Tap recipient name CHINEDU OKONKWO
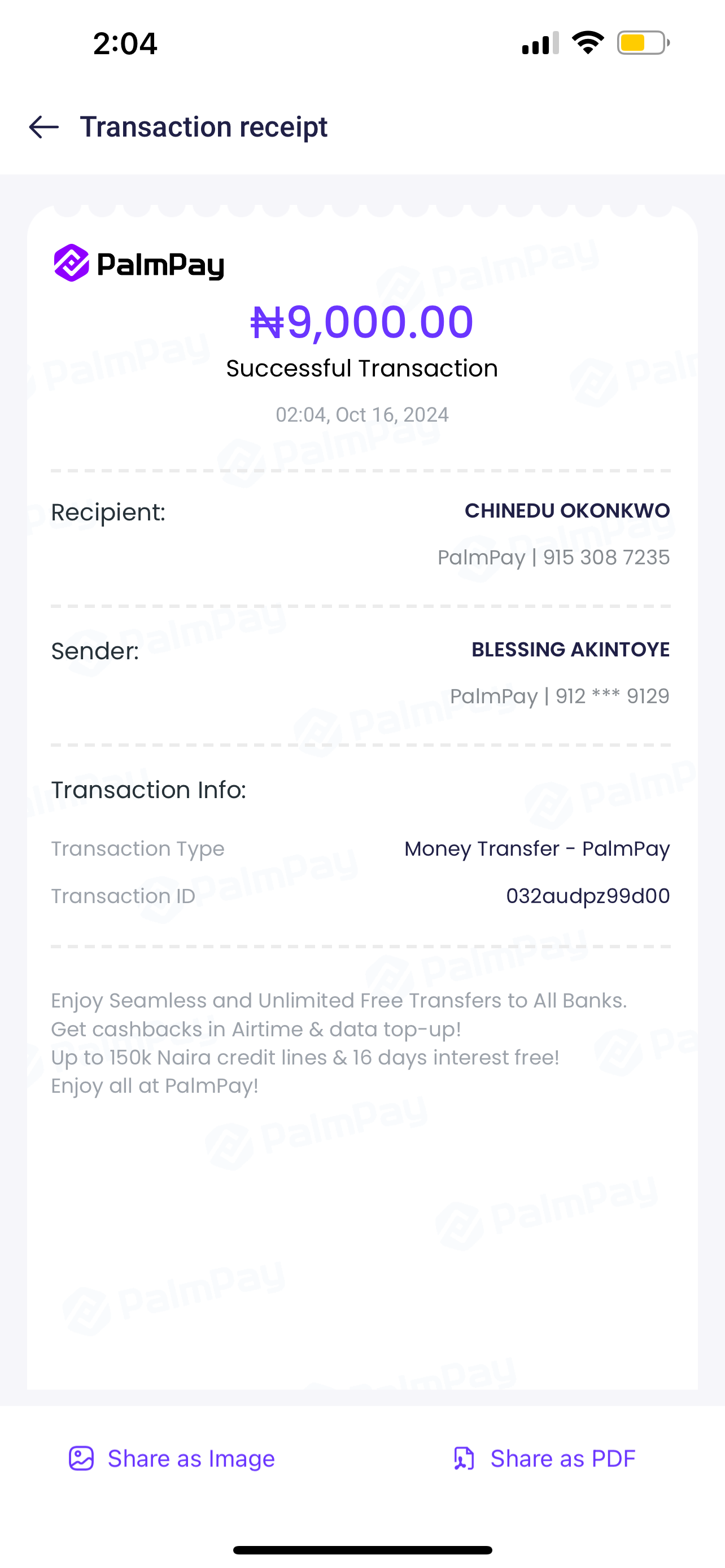The image size is (725, 1568). (567, 511)
